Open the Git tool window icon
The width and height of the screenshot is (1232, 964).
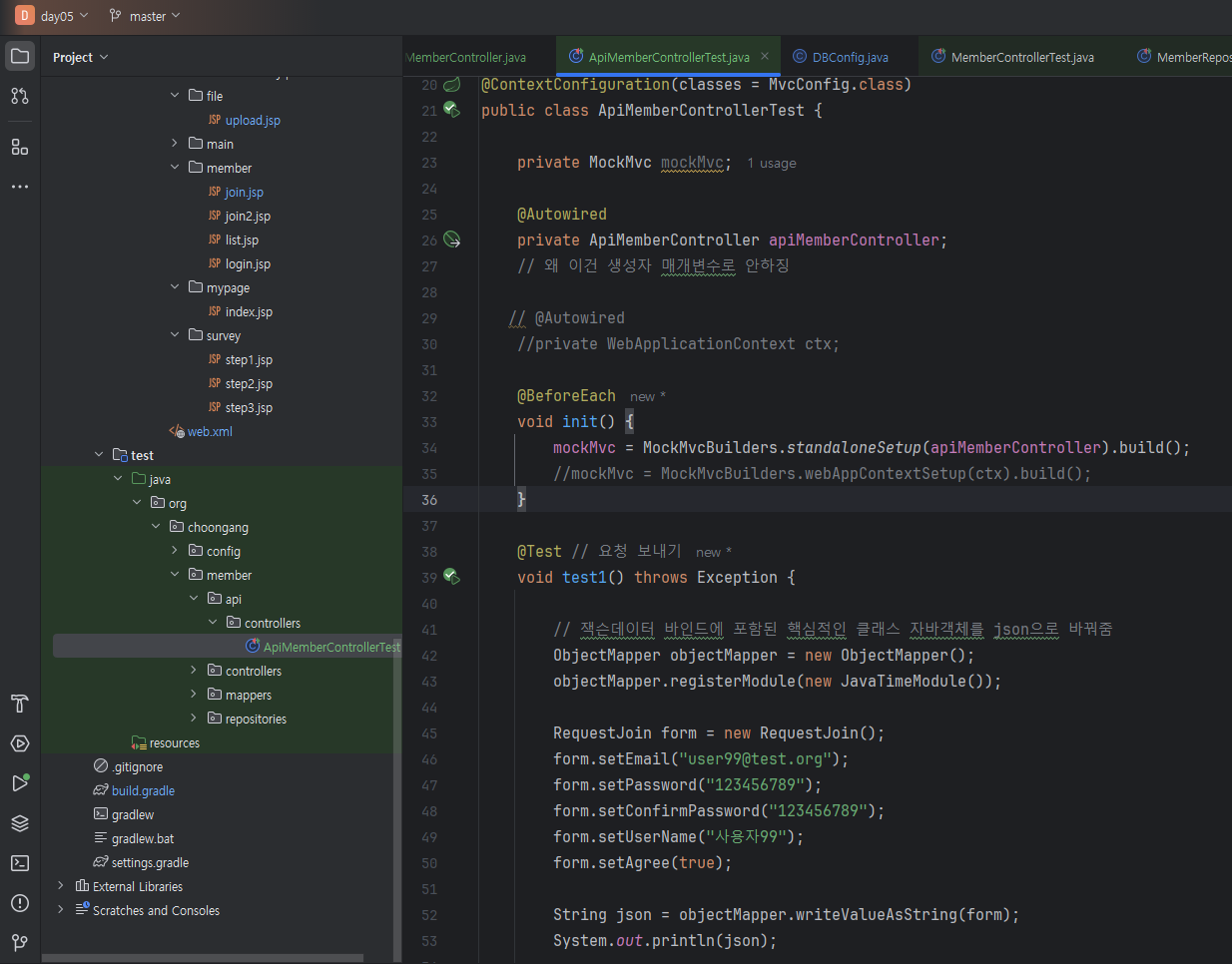pyautogui.click(x=20, y=943)
